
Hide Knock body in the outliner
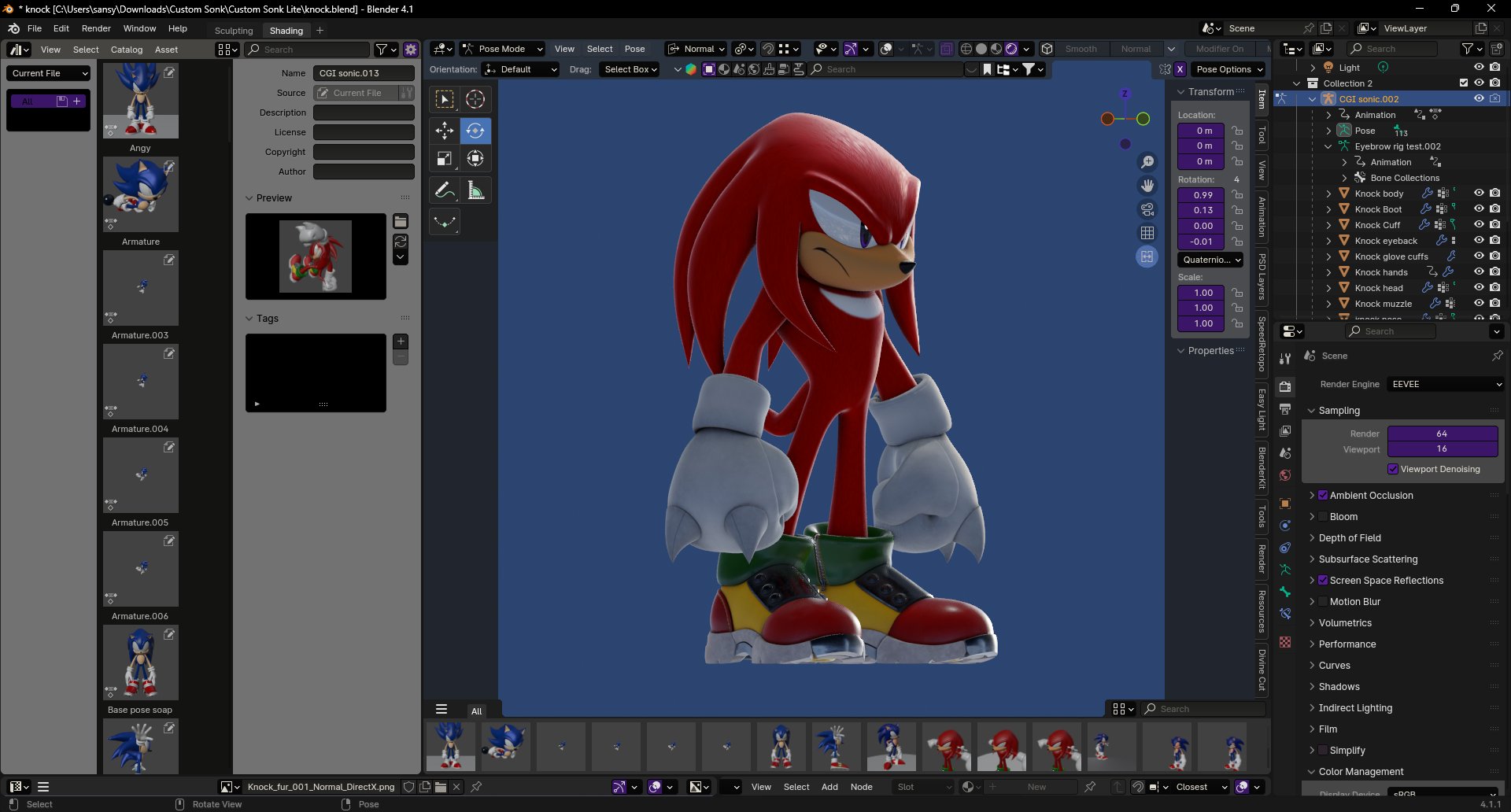point(1479,194)
